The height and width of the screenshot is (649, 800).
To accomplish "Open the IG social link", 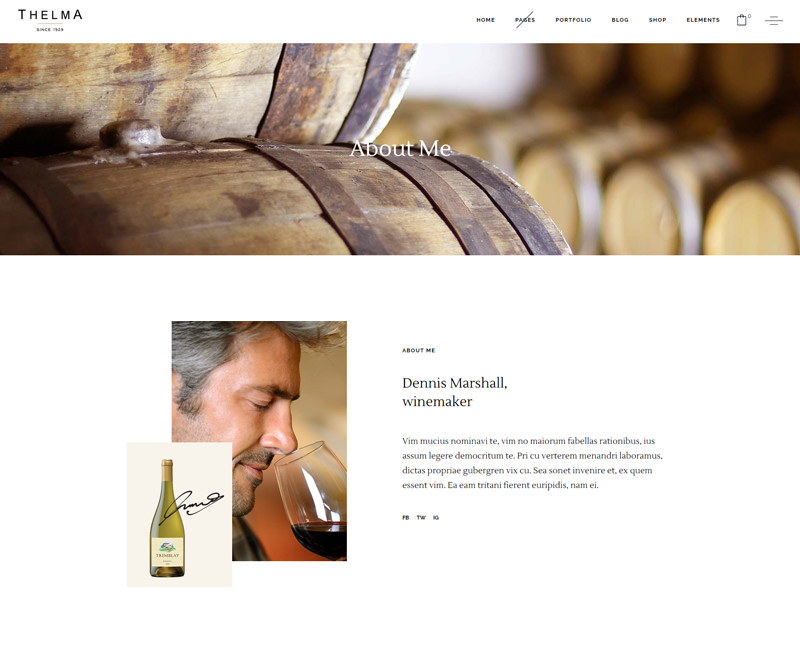I will point(436,517).
